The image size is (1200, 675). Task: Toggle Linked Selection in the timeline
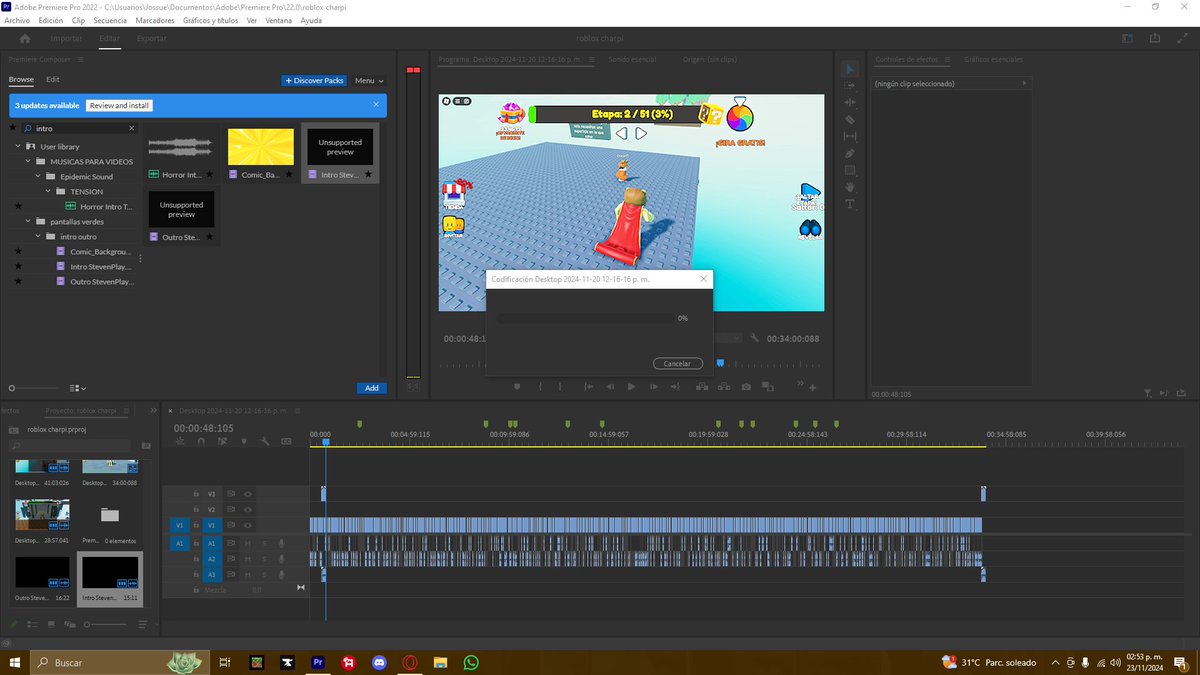[223, 441]
